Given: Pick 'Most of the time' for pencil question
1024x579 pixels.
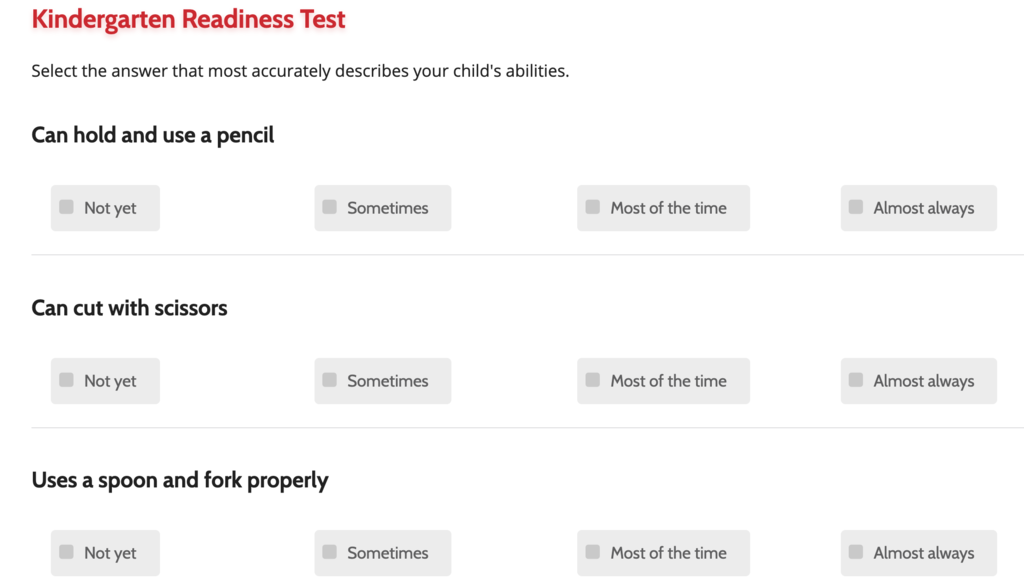Looking at the screenshot, I should click(663, 208).
